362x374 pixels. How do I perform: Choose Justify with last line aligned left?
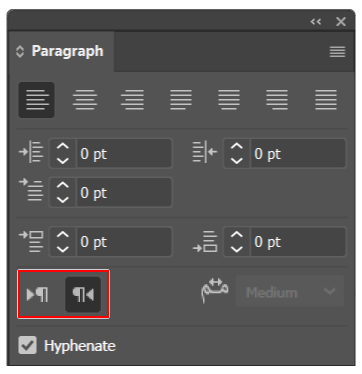click(181, 100)
